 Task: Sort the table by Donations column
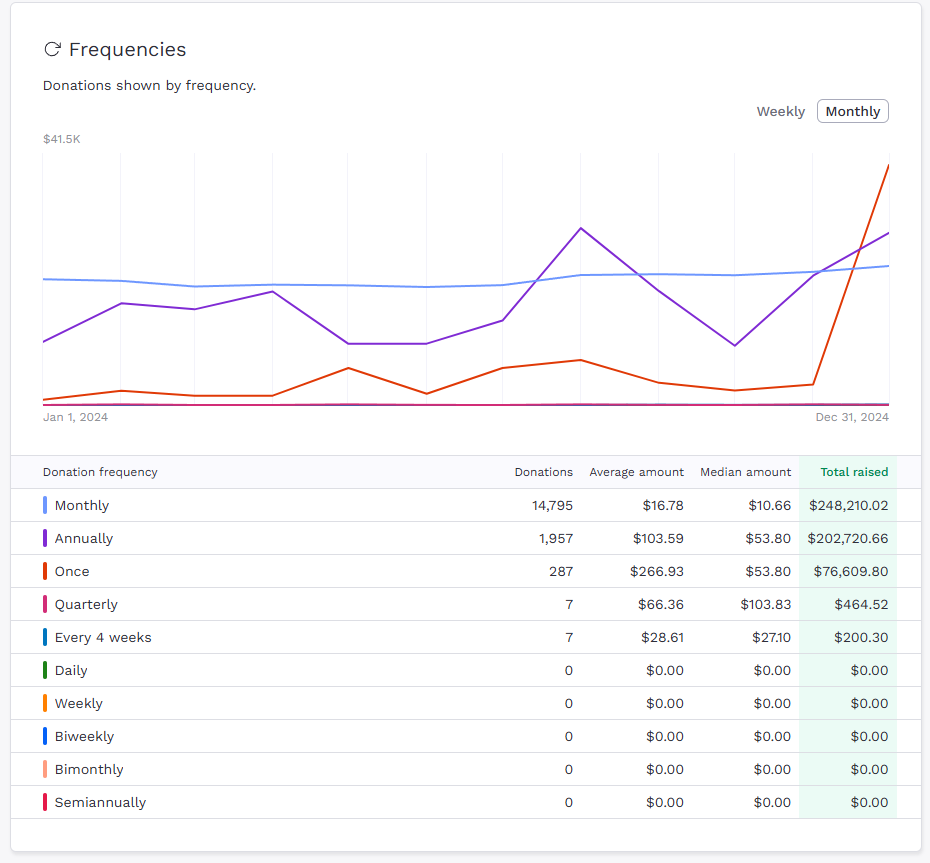tap(544, 472)
